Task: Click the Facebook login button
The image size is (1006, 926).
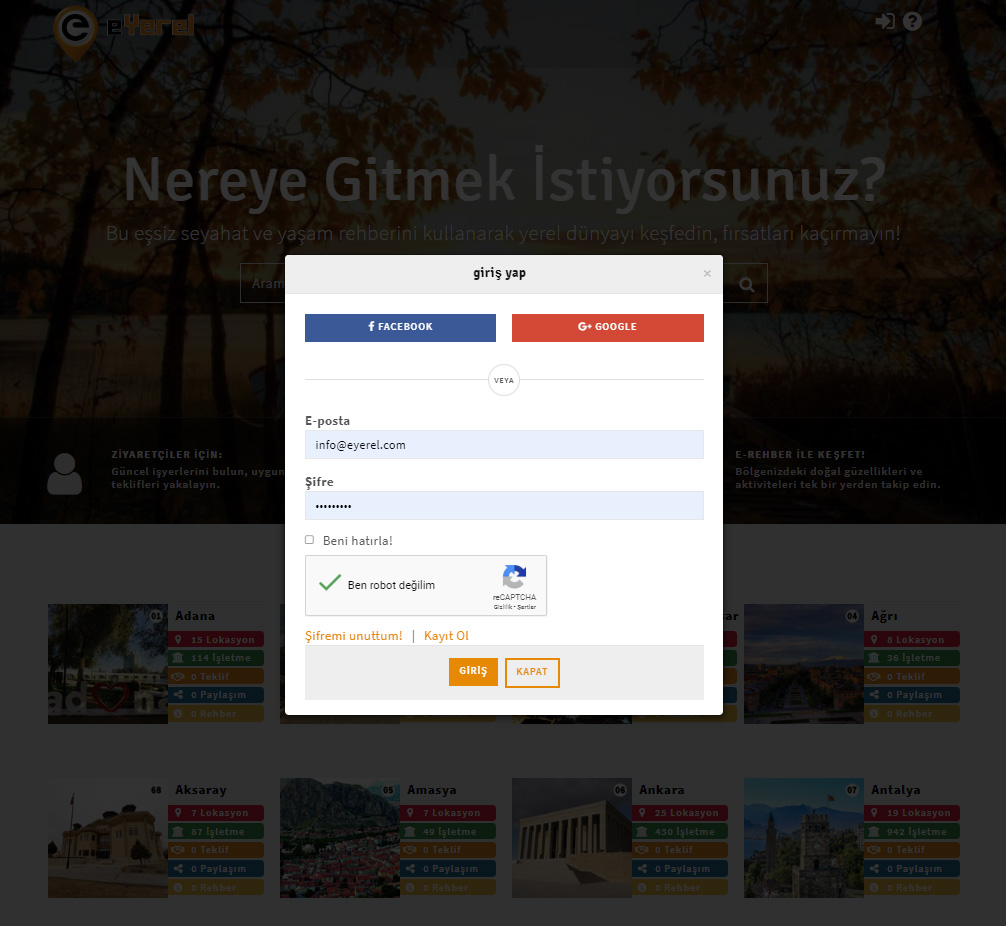Action: pyautogui.click(x=400, y=327)
